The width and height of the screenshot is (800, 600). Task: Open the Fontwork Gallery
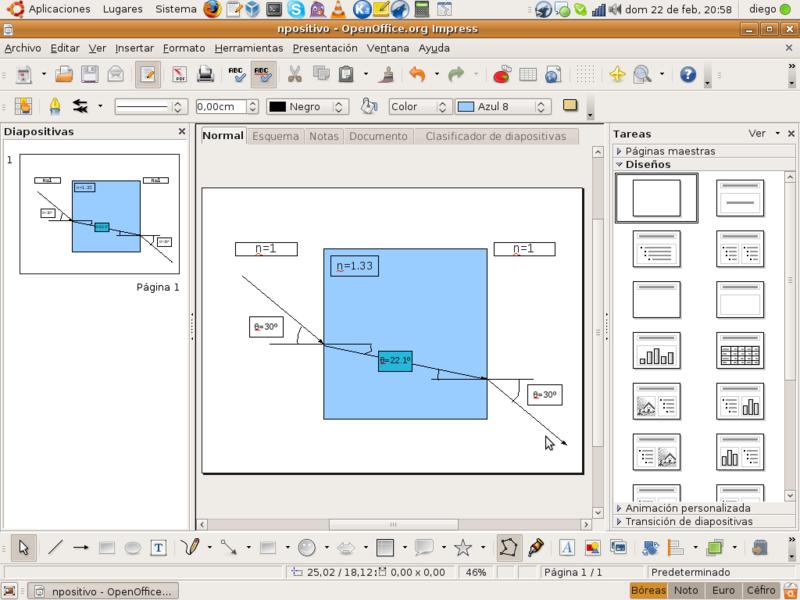pos(567,548)
